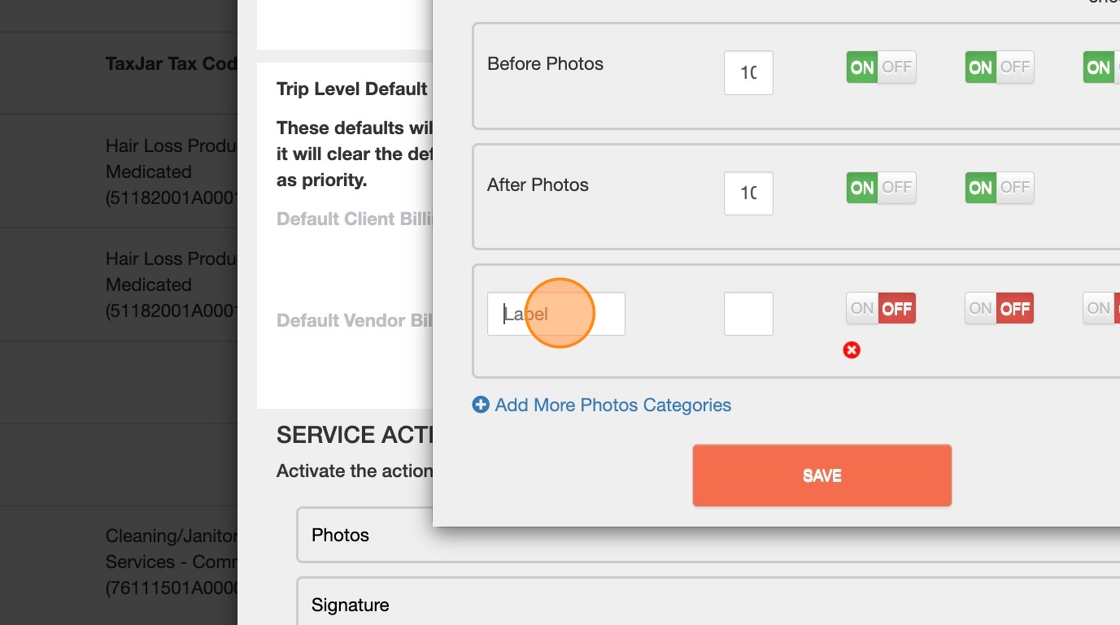
Task: Toggle the second Before Photos ON/OFF switch
Action: 999,67
